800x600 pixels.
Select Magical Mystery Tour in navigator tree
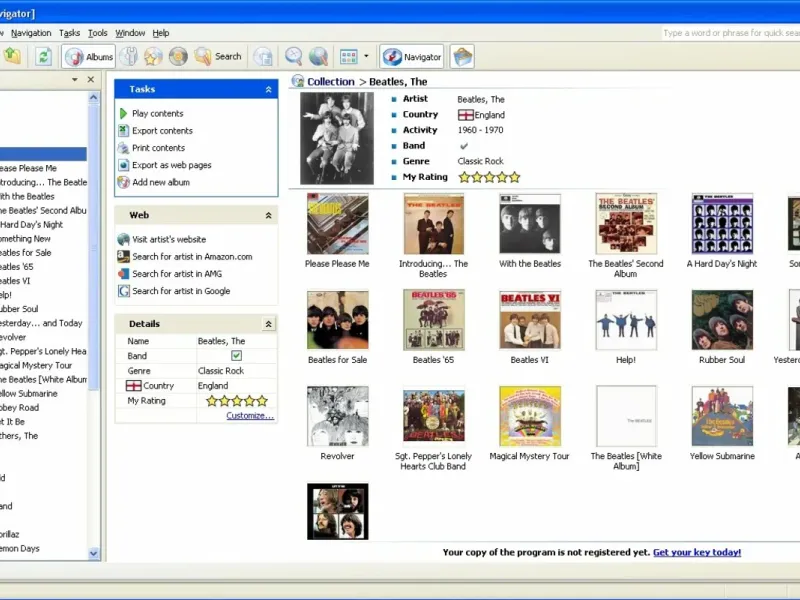pos(36,365)
